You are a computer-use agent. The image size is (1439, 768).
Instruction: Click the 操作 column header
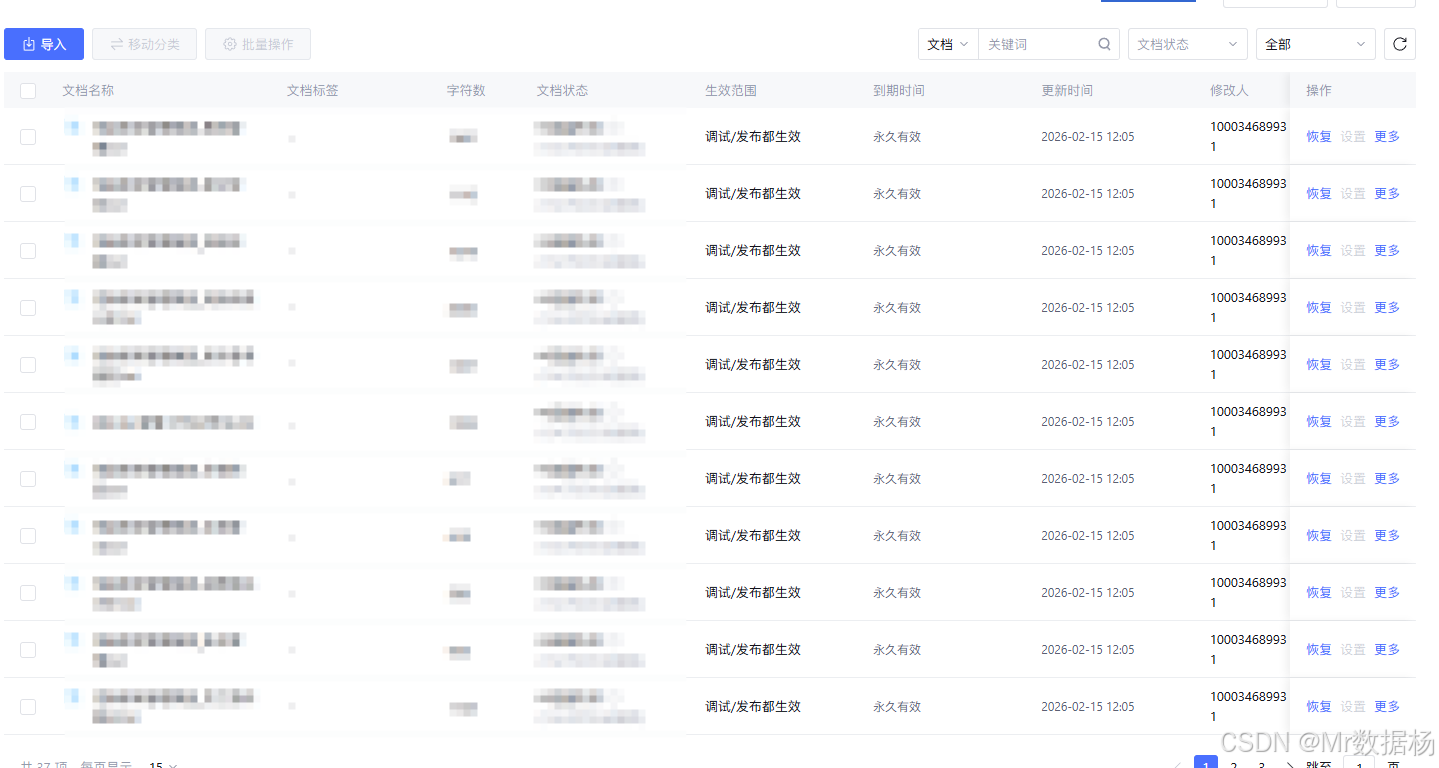[1319, 91]
